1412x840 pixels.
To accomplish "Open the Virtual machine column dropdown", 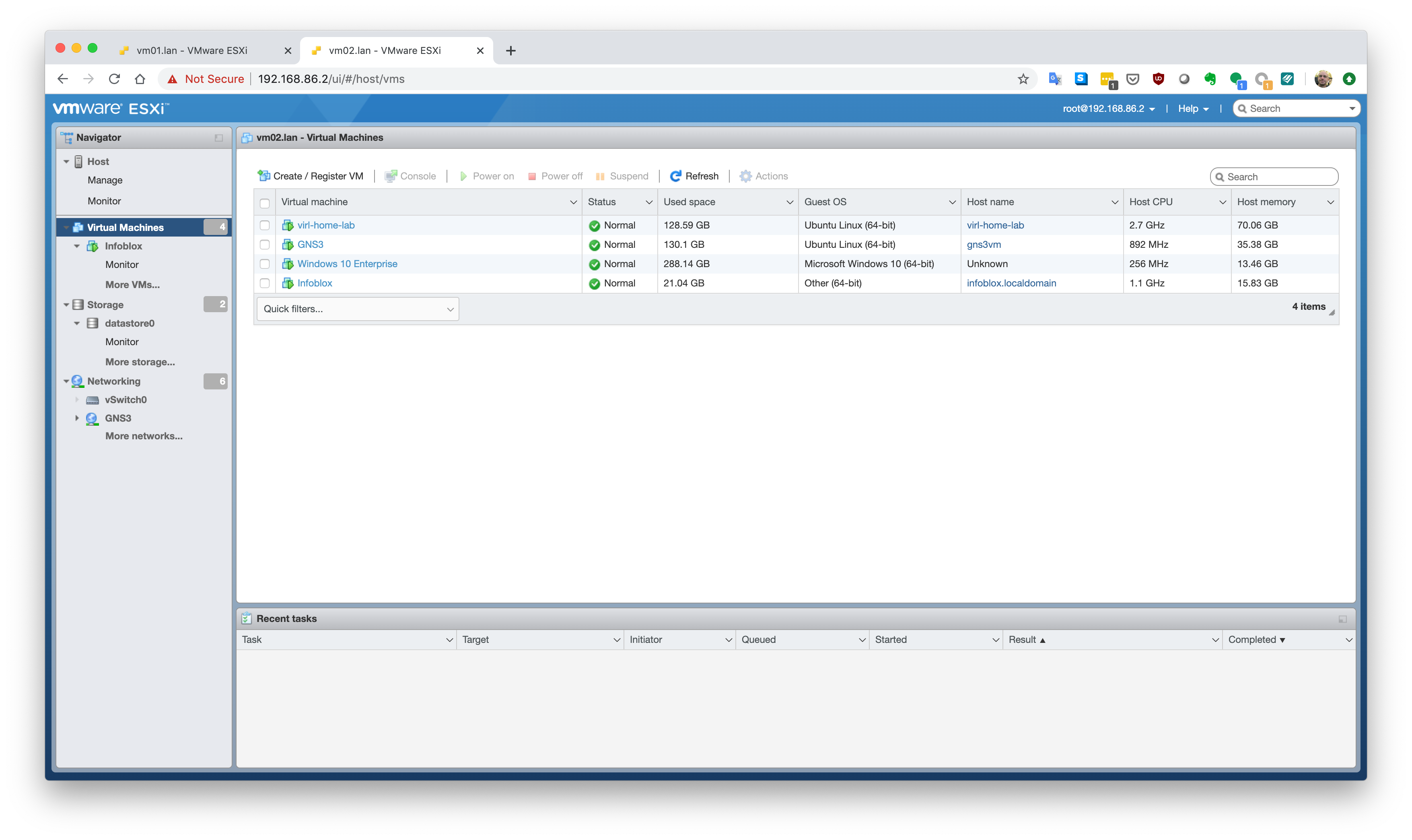I will click(573, 202).
